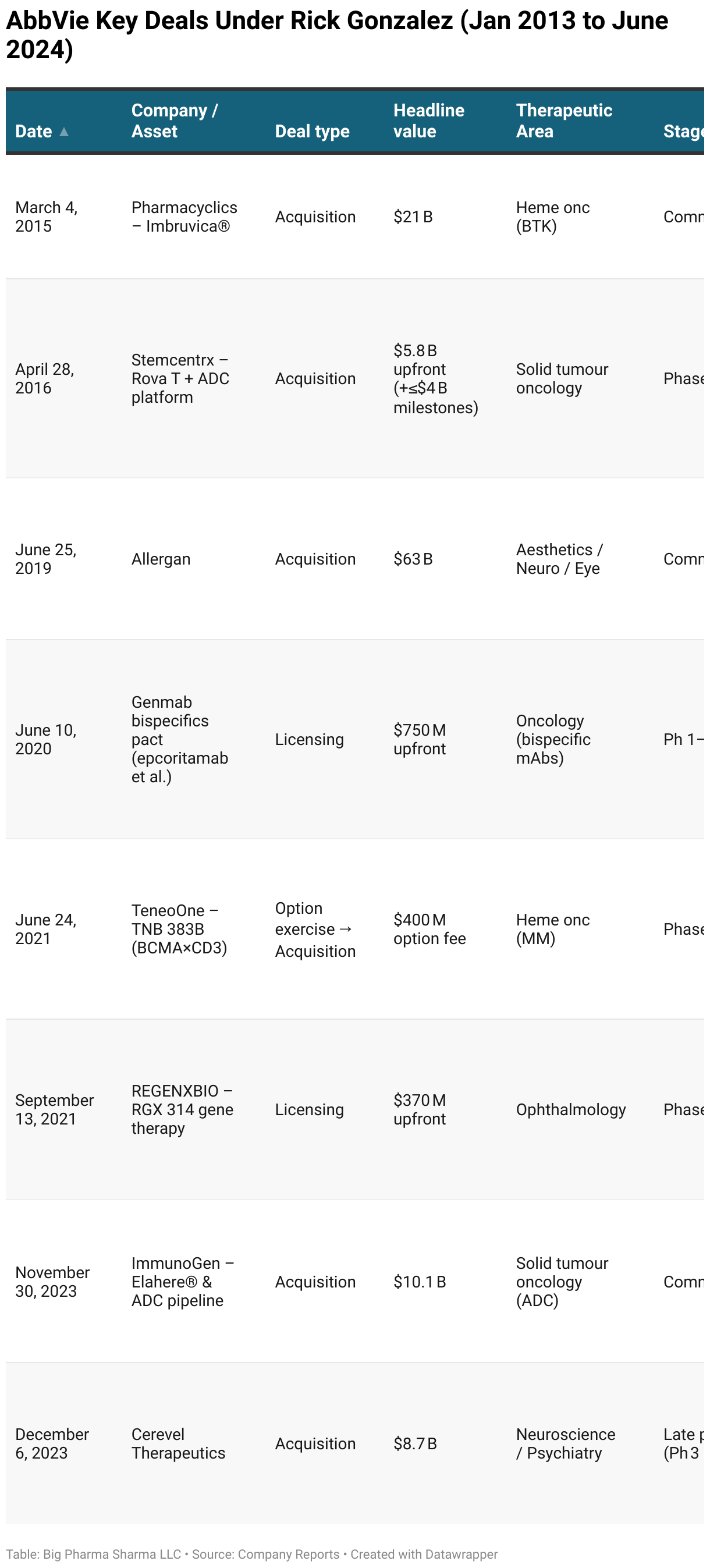Click the Therapeutic Area column header
The width and height of the screenshot is (710, 1568).
tap(563, 120)
